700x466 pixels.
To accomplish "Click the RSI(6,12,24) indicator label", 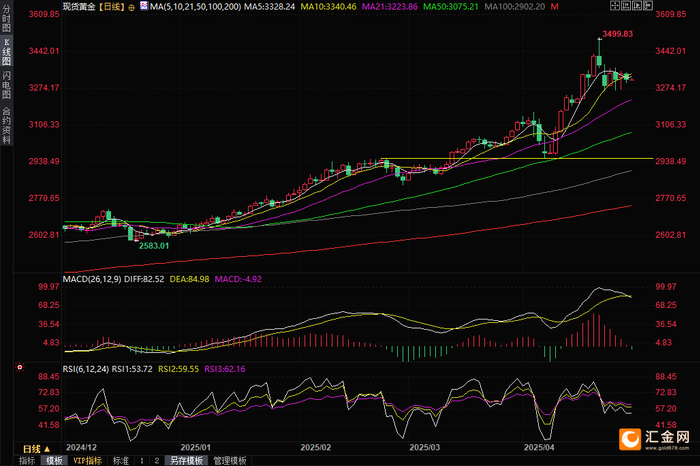I will click(86, 369).
